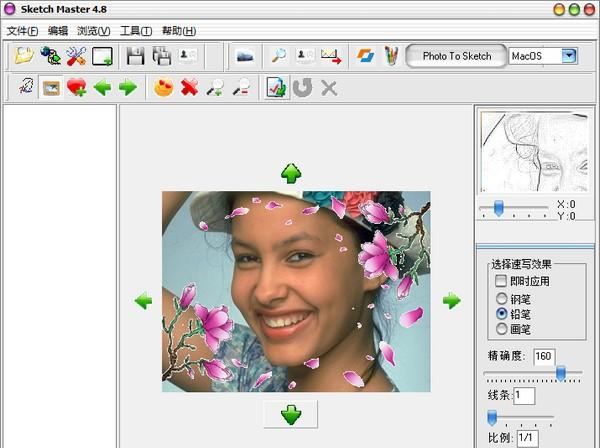Screen dimensions: 600x448
Task: Click the 精确度 slider handle
Action: [561, 374]
